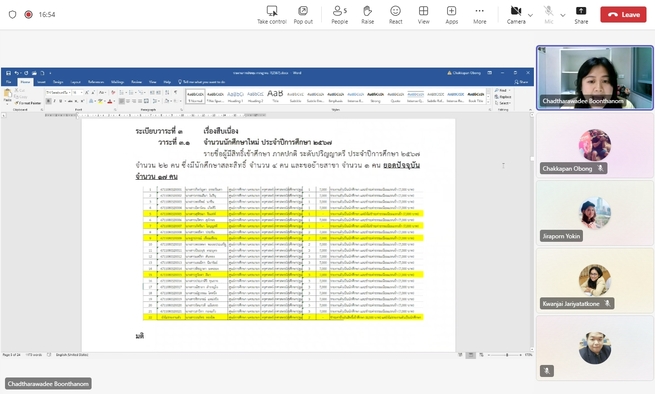Switch to the Insert tab in Word
This screenshot has width=655, height=394.
point(41,82)
